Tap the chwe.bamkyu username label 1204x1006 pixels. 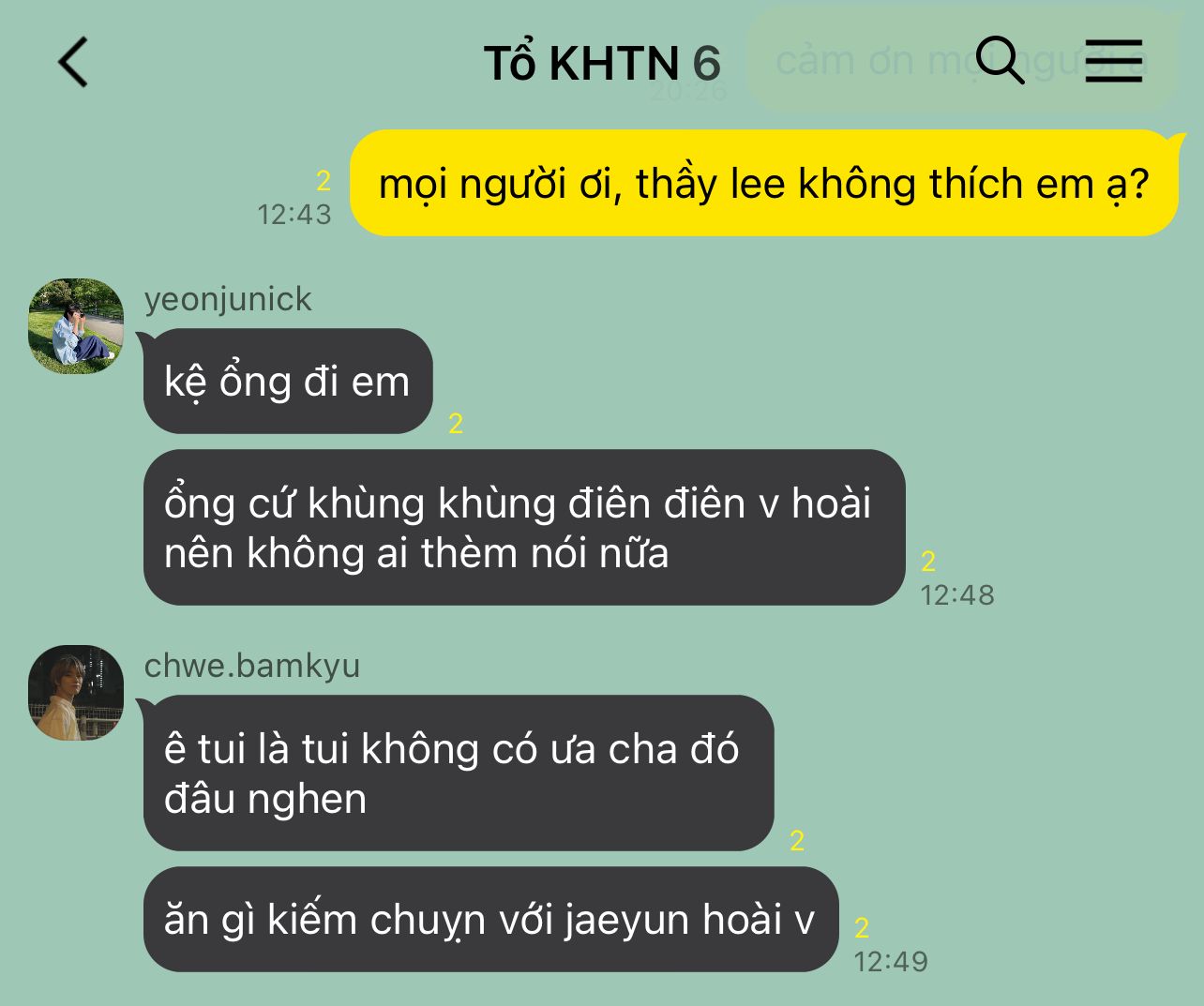click(252, 666)
